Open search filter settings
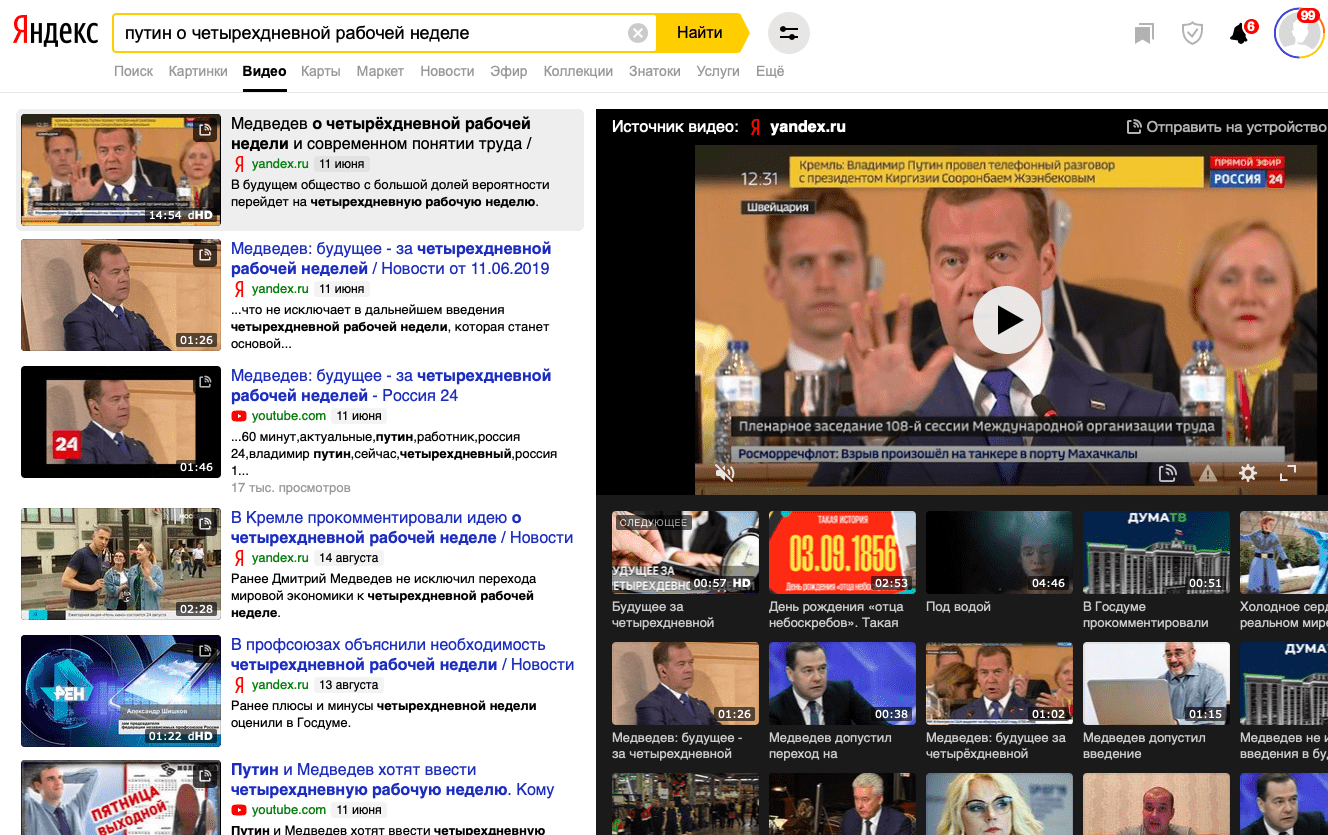 pos(789,33)
